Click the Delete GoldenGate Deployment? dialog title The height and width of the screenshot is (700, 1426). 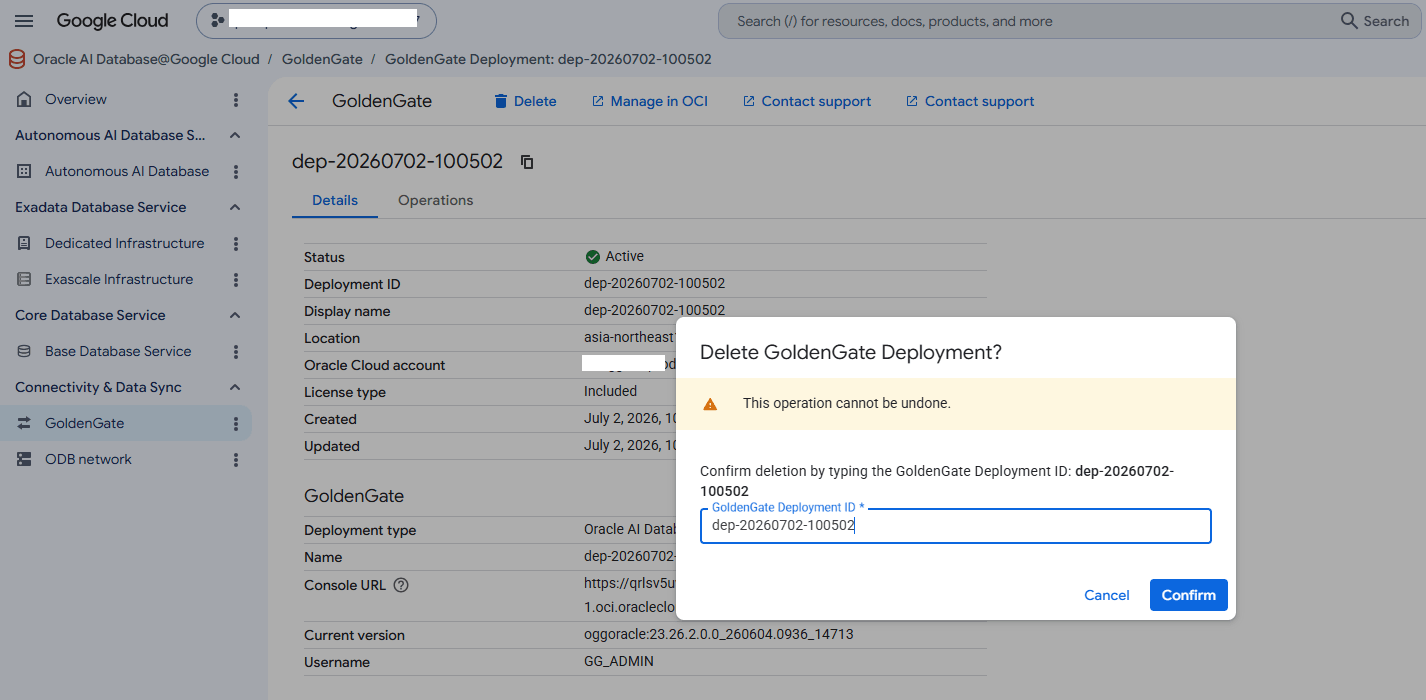pos(851,352)
